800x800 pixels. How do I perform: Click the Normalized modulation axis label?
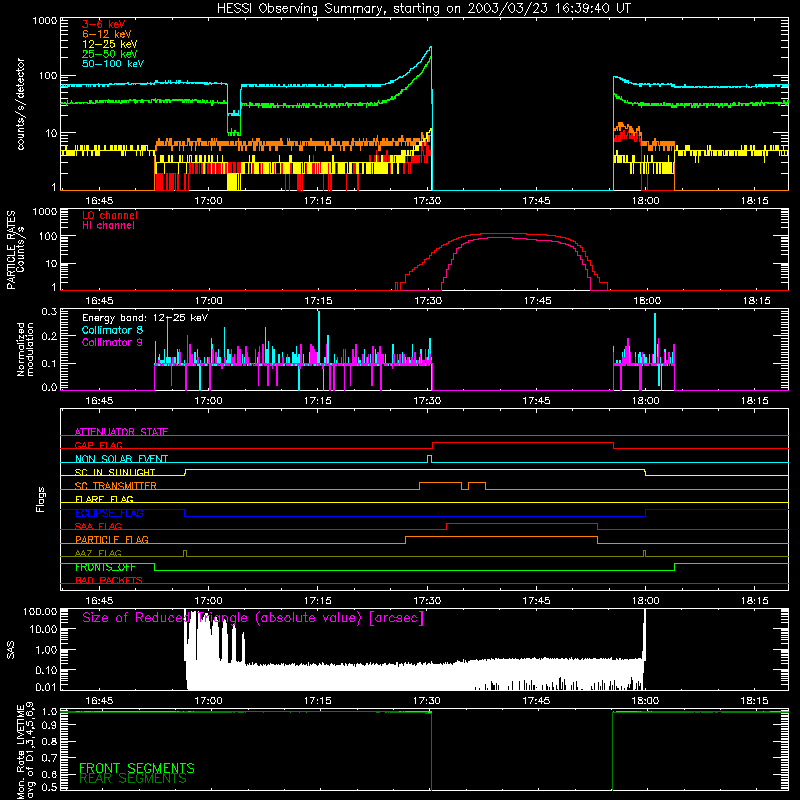pyautogui.click(x=25, y=349)
